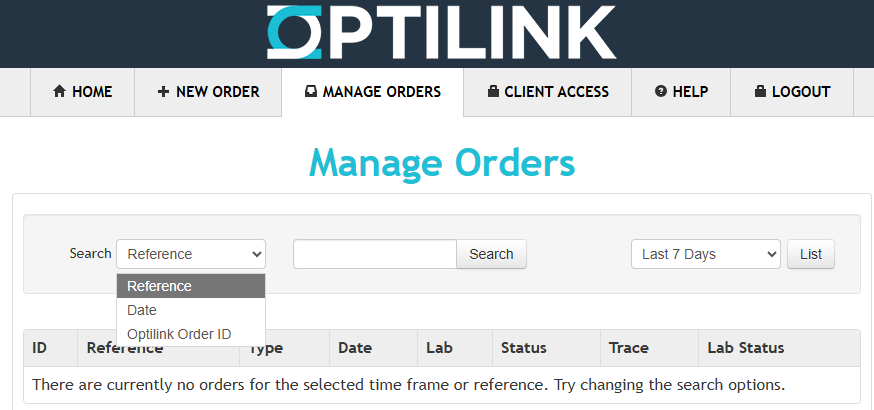Click the inbox icon beside MANAGE ORDERS
The height and width of the screenshot is (410, 874).
coord(311,91)
